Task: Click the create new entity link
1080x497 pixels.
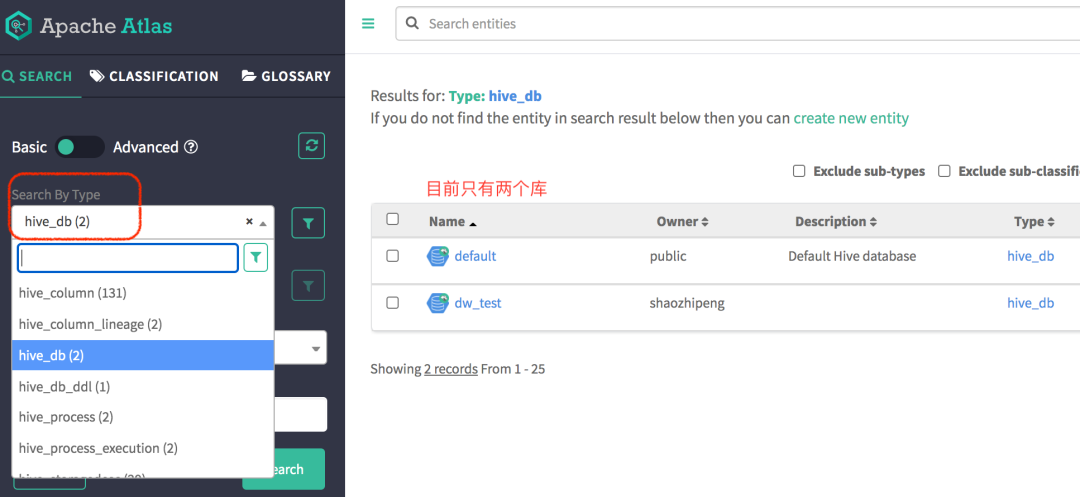Action: pyautogui.click(x=851, y=118)
